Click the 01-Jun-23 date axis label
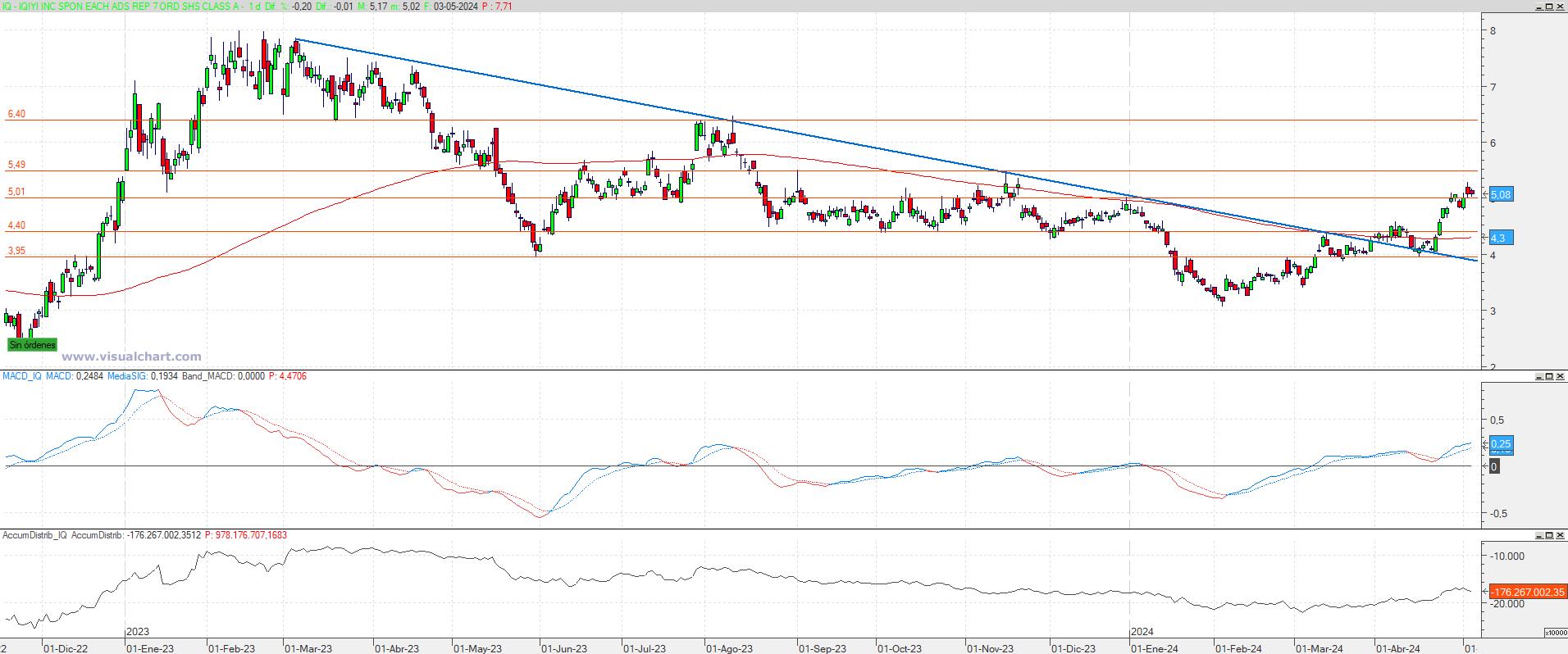 (x=564, y=648)
